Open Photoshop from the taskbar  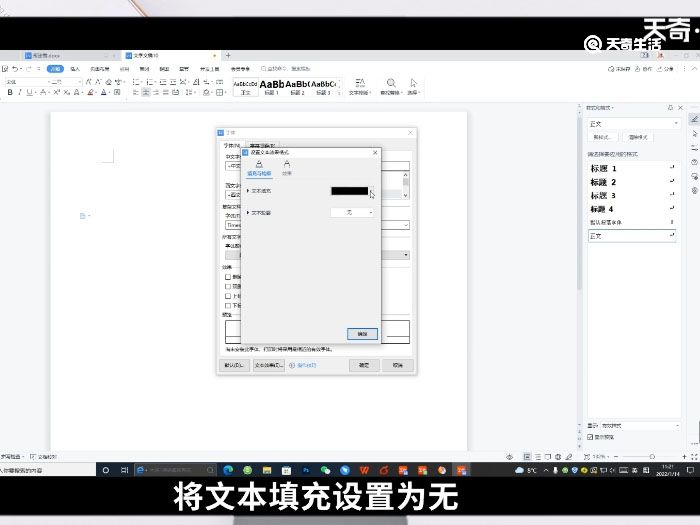(306, 470)
